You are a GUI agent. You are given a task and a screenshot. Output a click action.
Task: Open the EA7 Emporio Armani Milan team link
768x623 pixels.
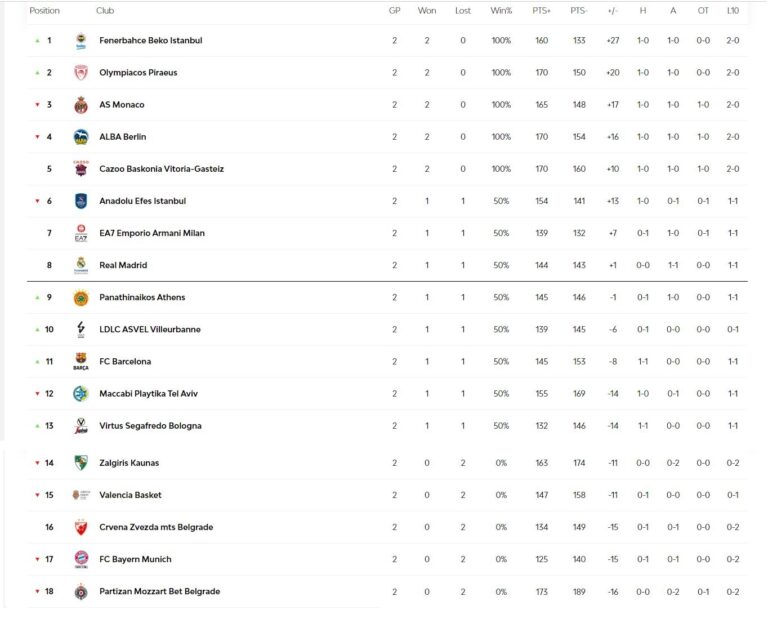point(152,233)
